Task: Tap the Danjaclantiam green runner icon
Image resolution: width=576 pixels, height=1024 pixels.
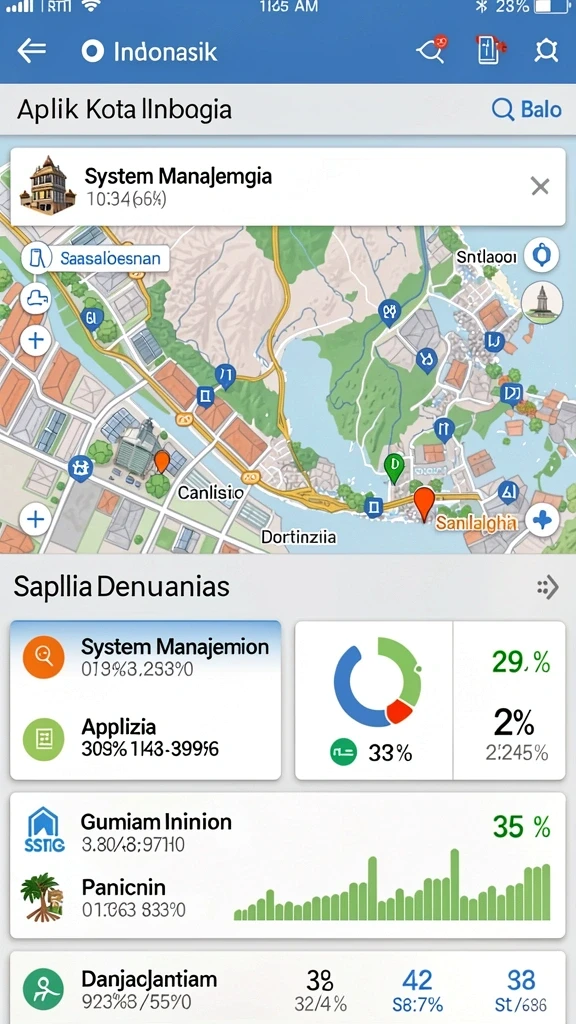Action: point(43,989)
